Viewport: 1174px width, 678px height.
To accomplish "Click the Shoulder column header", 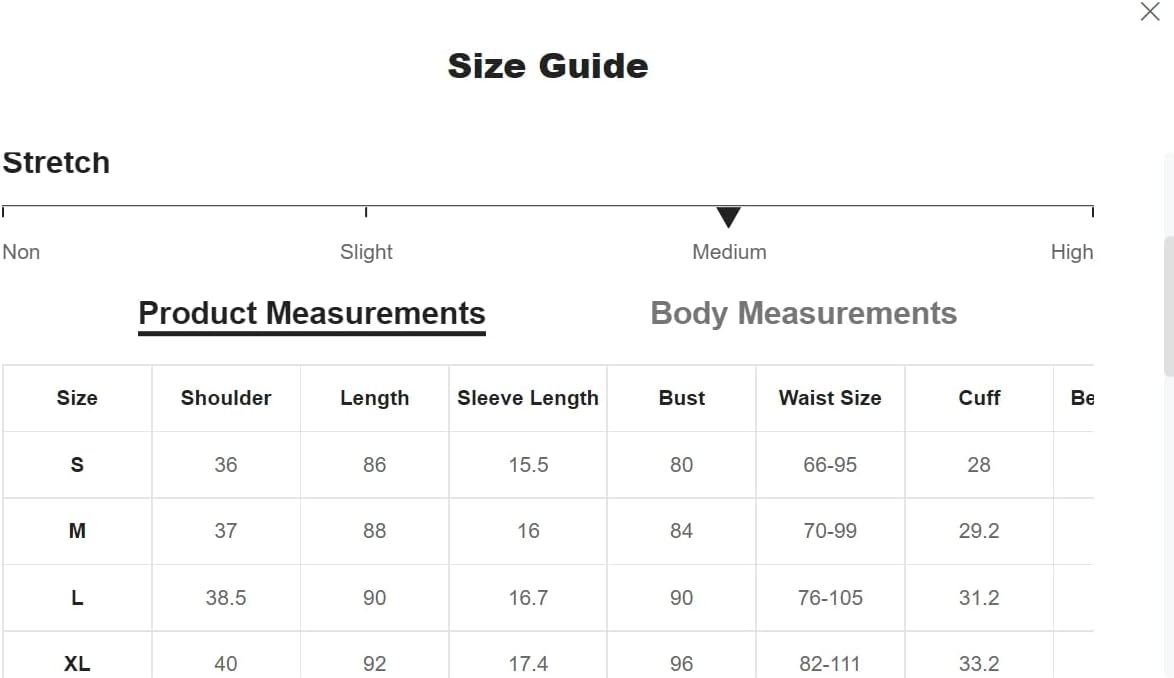I will pos(226,398).
